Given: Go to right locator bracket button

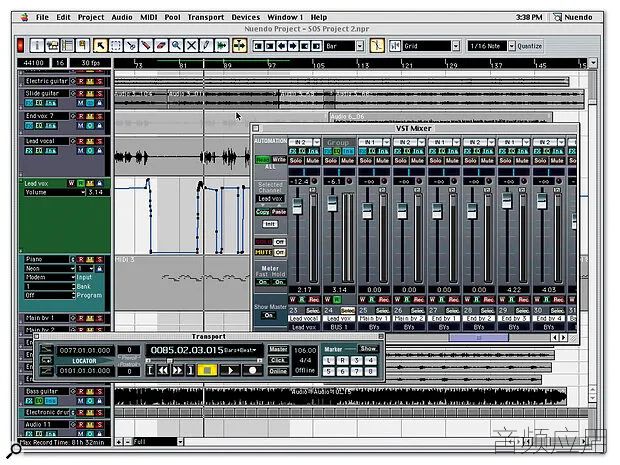Looking at the screenshot, I should coord(191,370).
